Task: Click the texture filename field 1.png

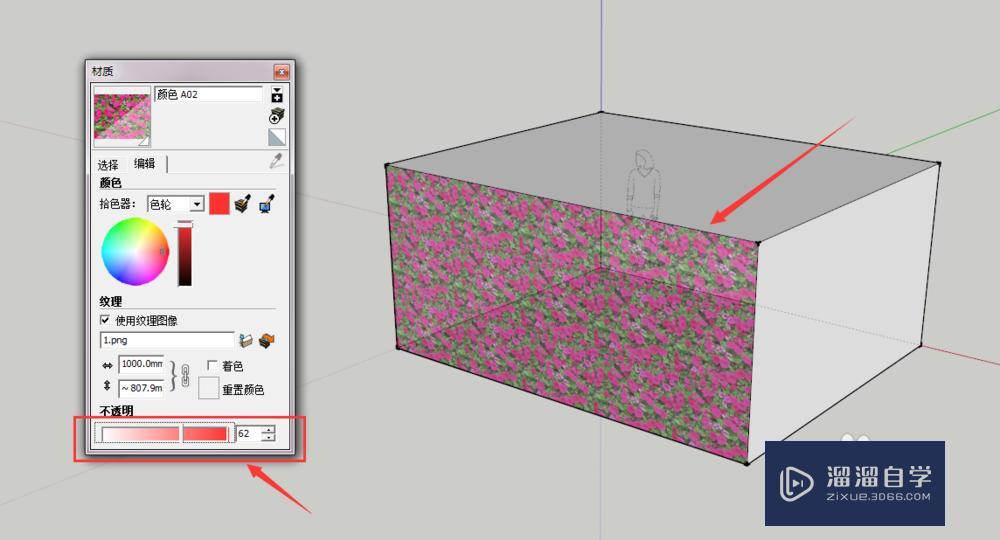Action: pyautogui.click(x=168, y=340)
